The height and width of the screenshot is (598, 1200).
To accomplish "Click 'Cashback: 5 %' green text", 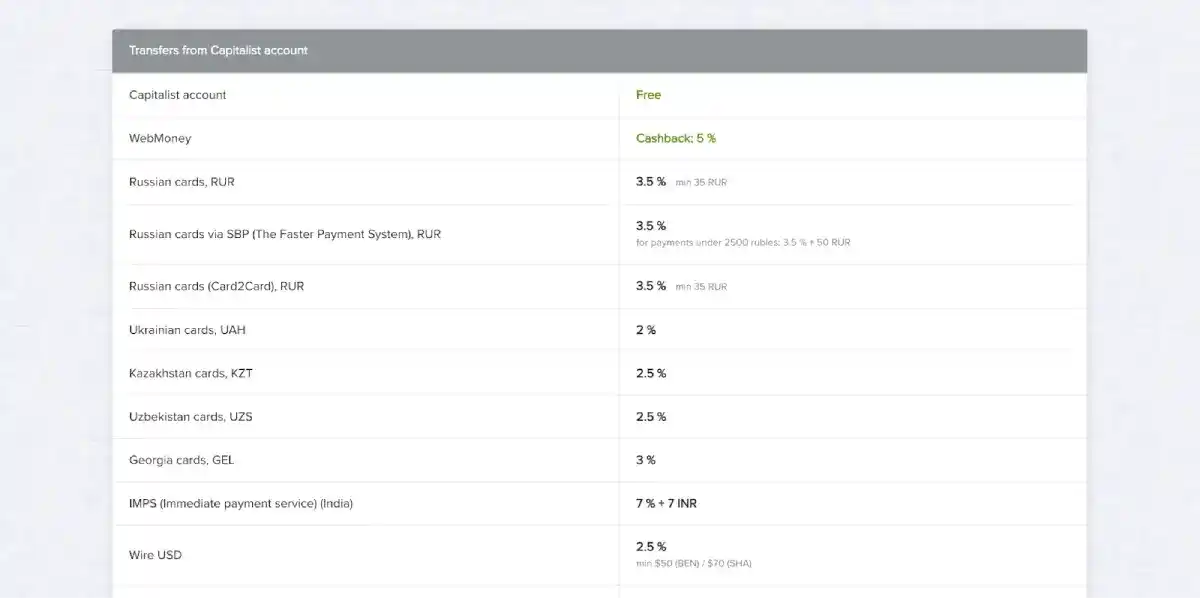I will click(675, 138).
